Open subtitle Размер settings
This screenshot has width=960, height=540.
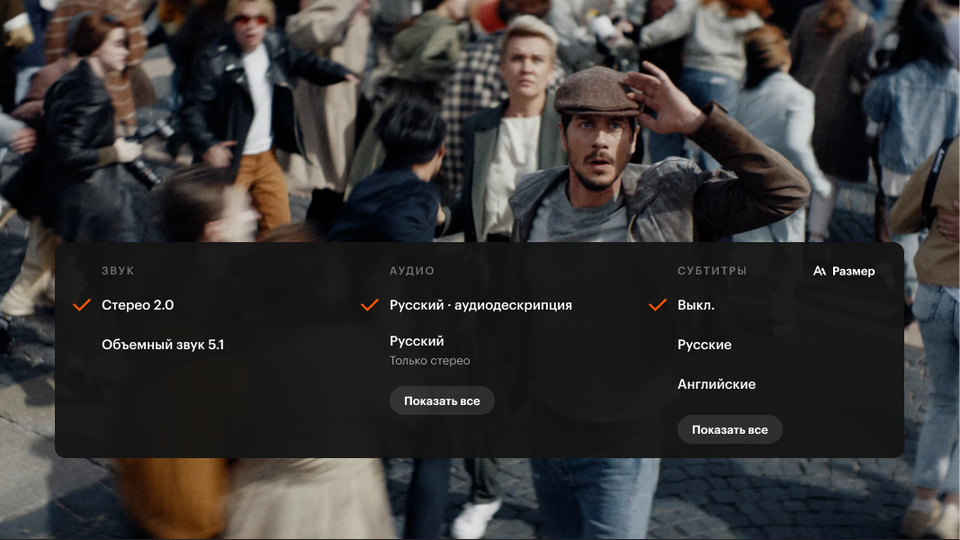tap(844, 271)
